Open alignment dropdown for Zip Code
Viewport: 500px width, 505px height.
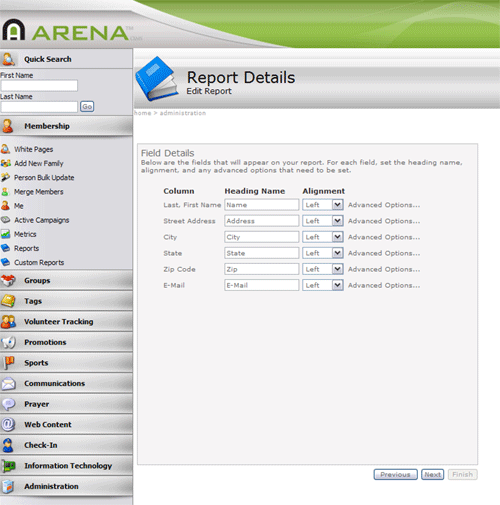(323, 269)
